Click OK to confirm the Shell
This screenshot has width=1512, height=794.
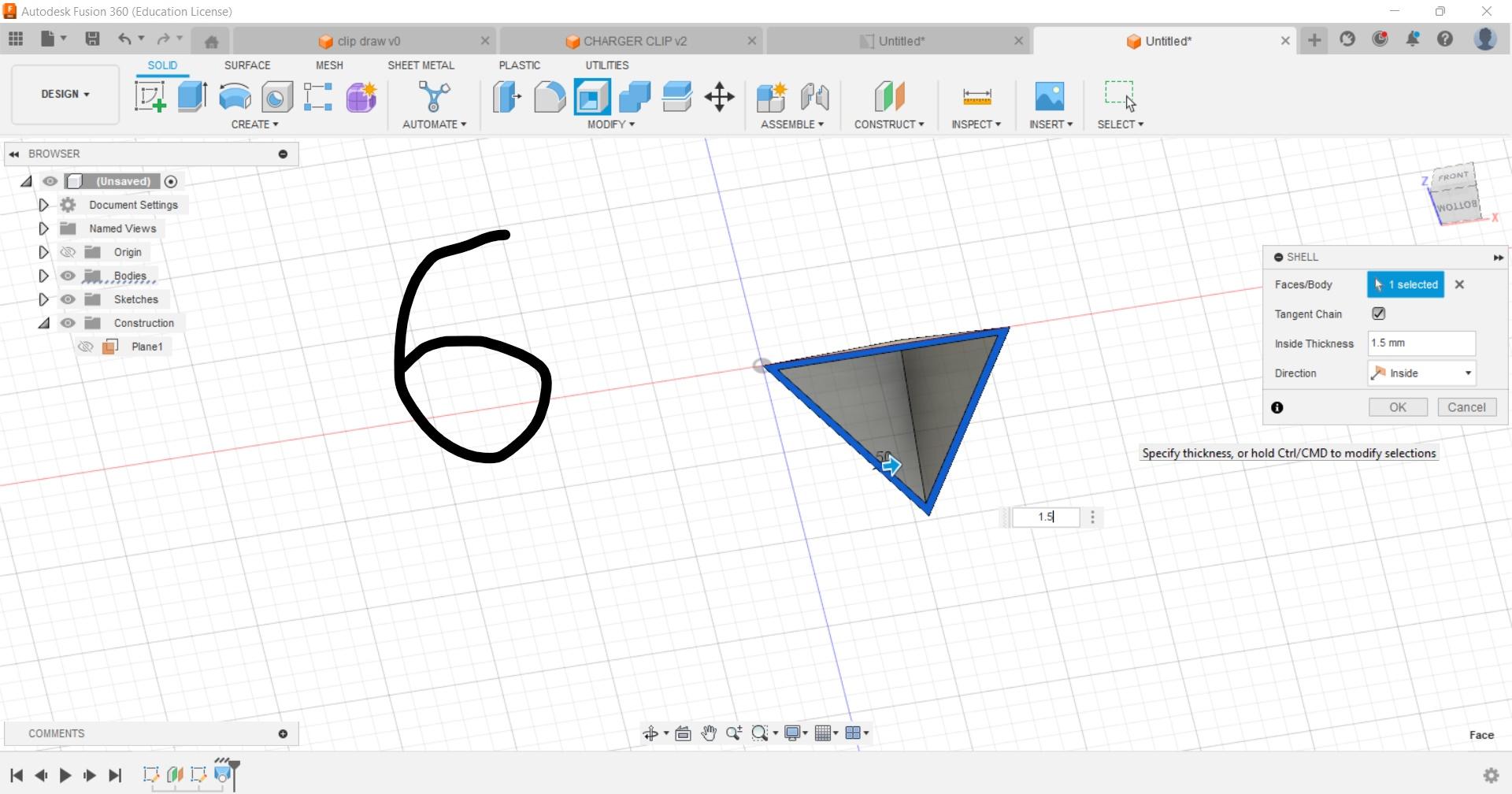tap(1397, 407)
